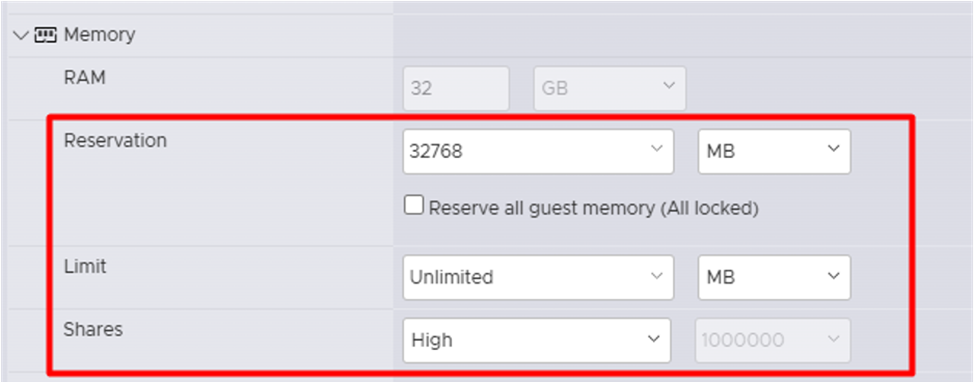Open the Limit MB unit dropdown
The height and width of the screenshot is (382, 974).
[x=774, y=277]
